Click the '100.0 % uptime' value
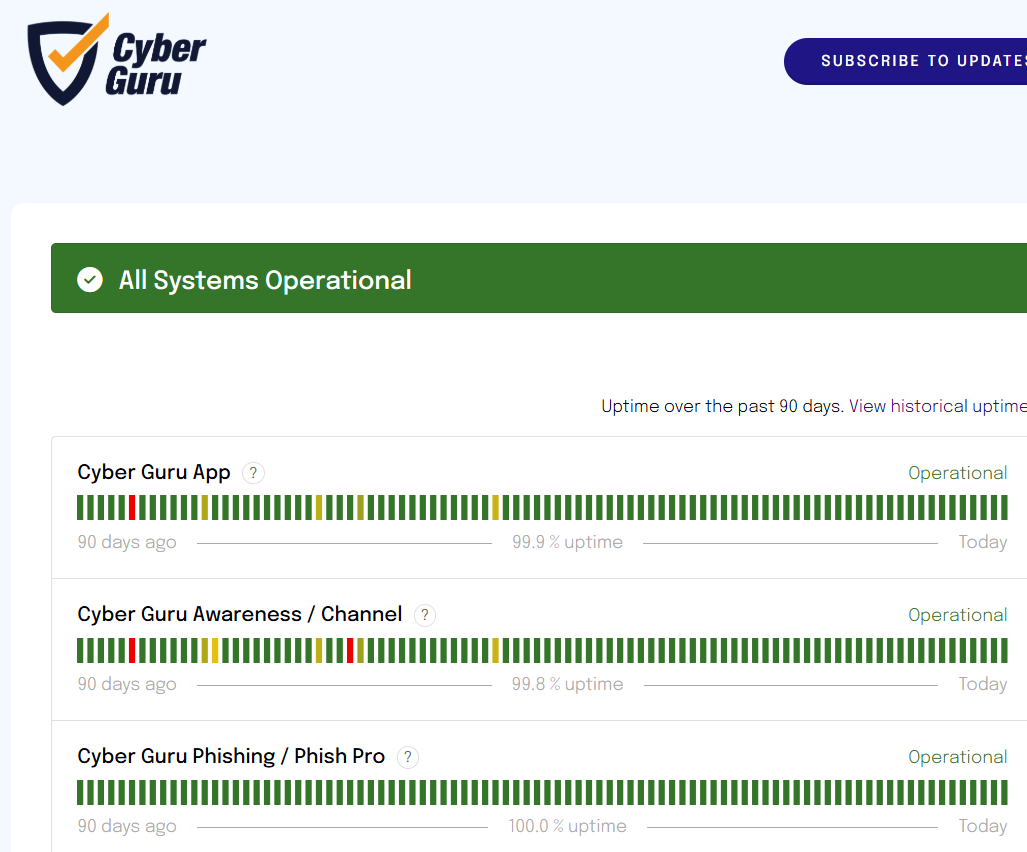 567,826
